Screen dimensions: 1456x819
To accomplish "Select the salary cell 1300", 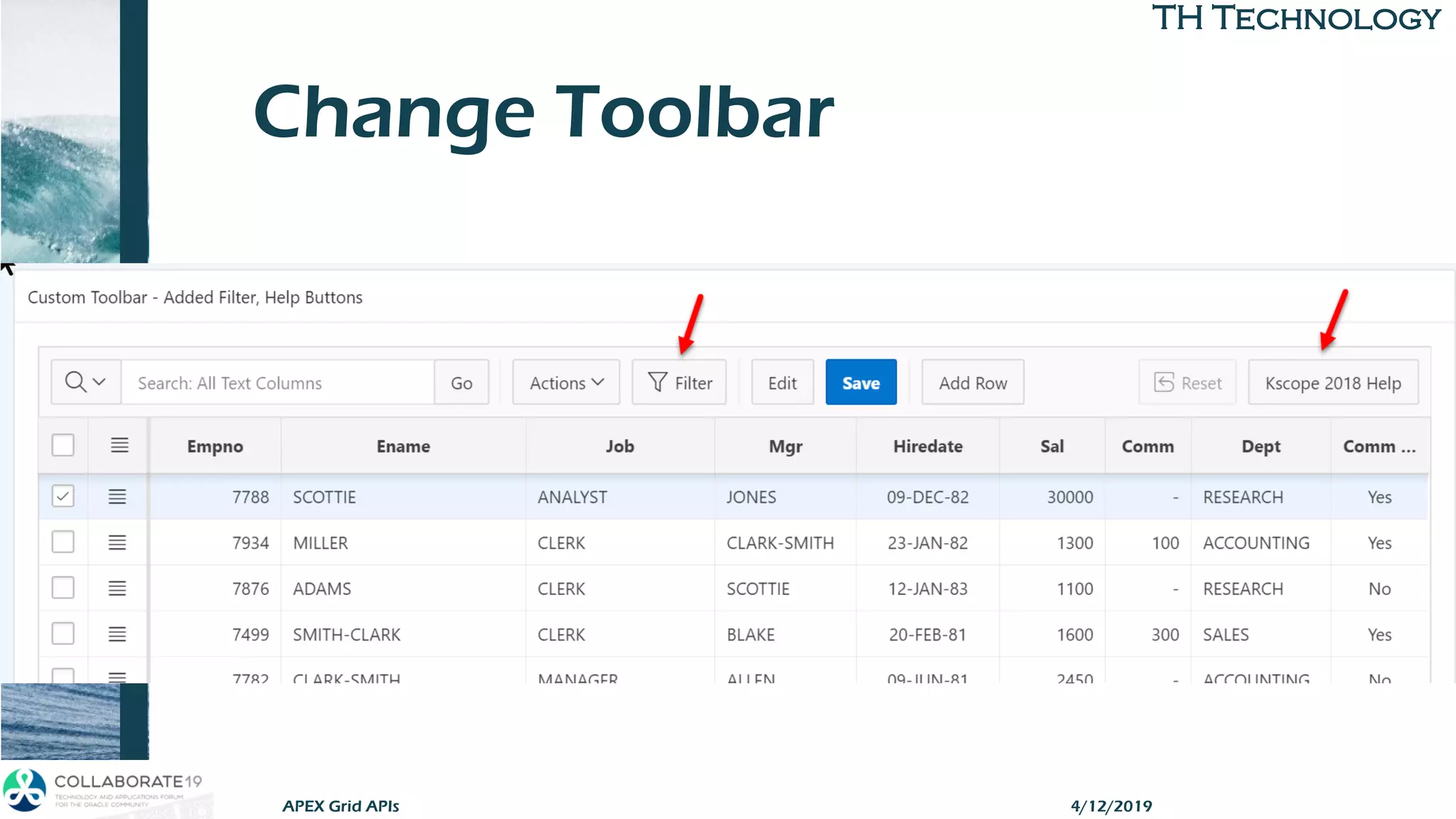I will coord(1052,542).
